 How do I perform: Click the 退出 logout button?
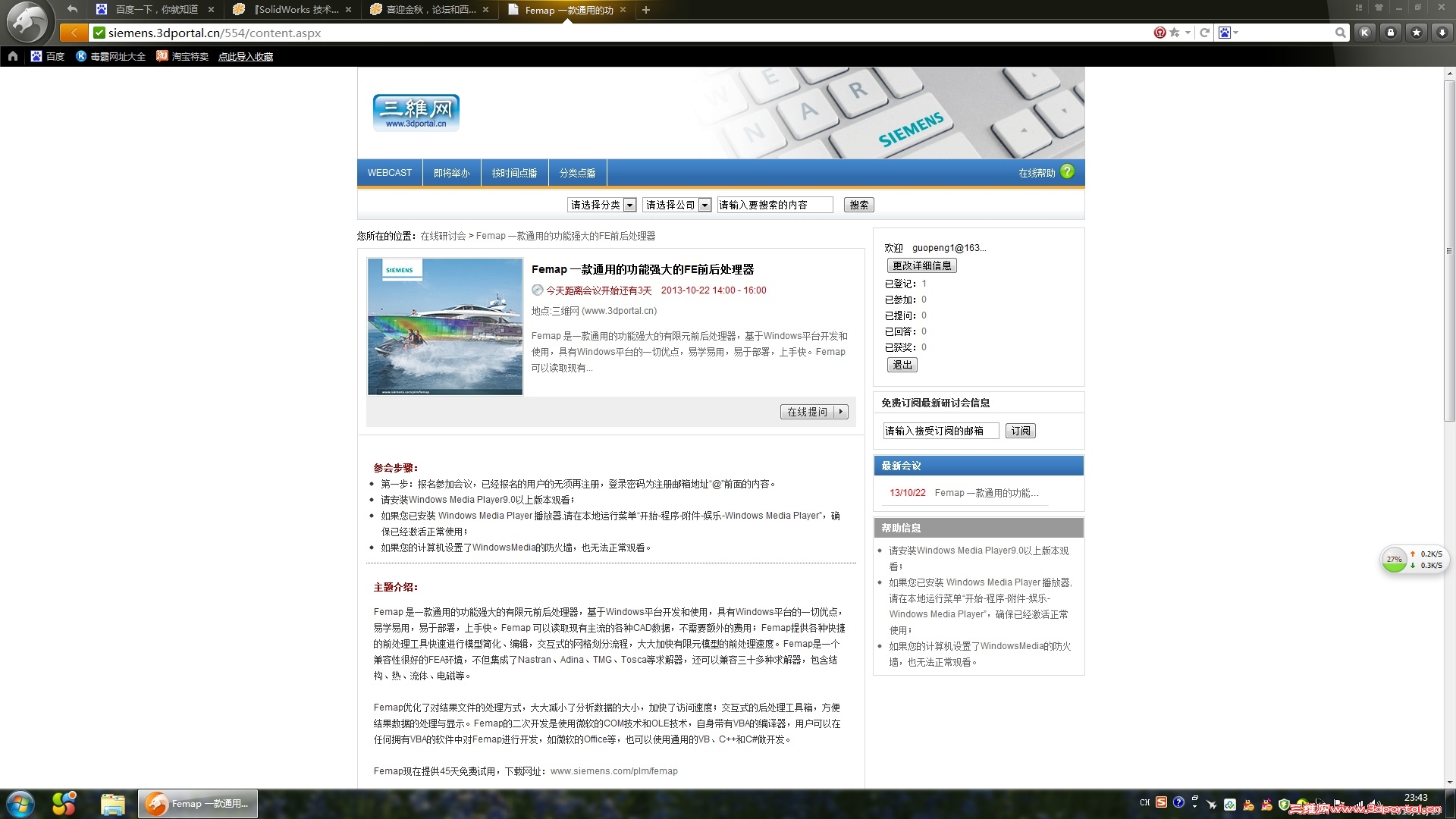click(x=902, y=365)
